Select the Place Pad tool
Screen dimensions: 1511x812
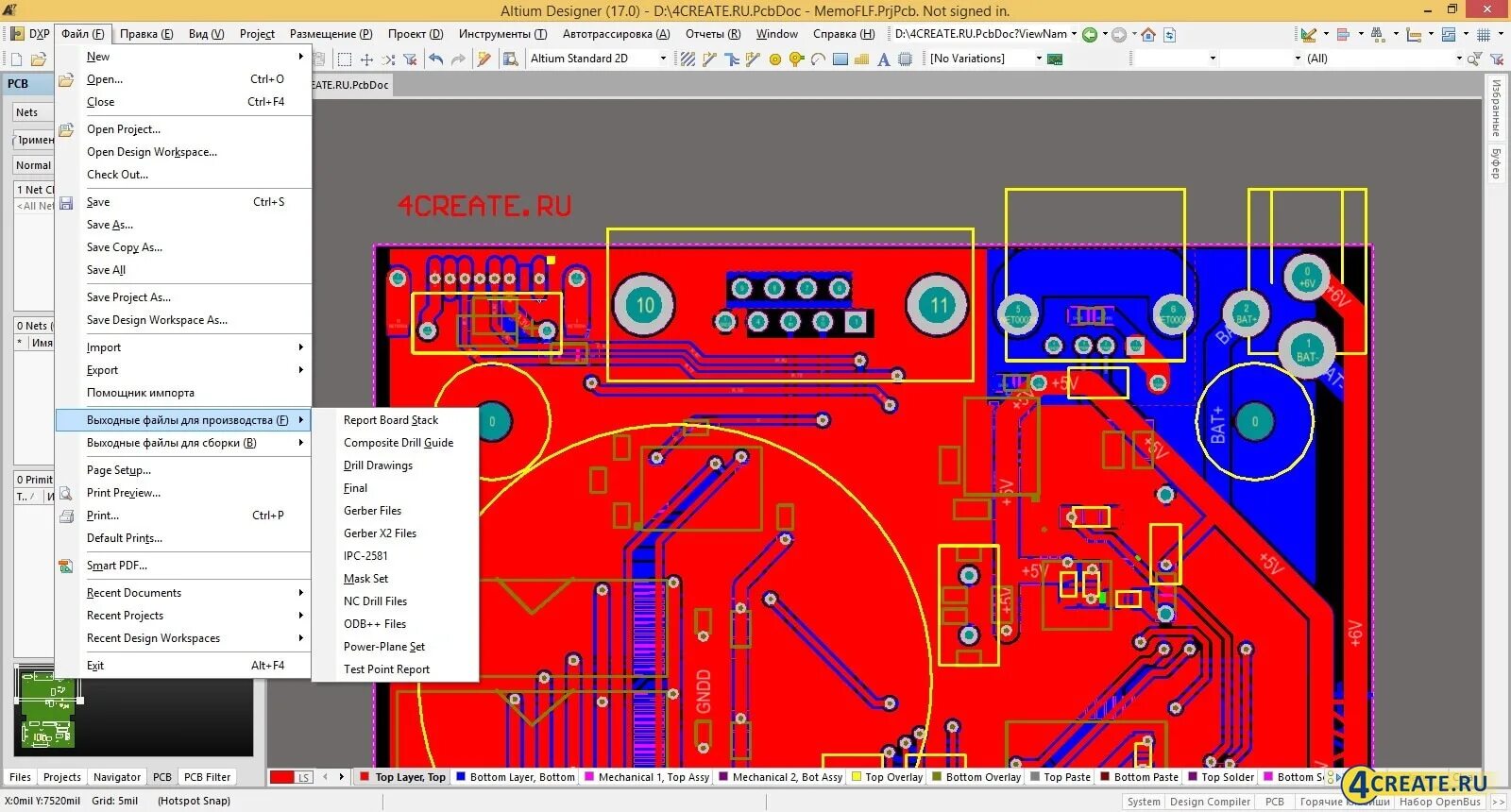click(x=774, y=59)
